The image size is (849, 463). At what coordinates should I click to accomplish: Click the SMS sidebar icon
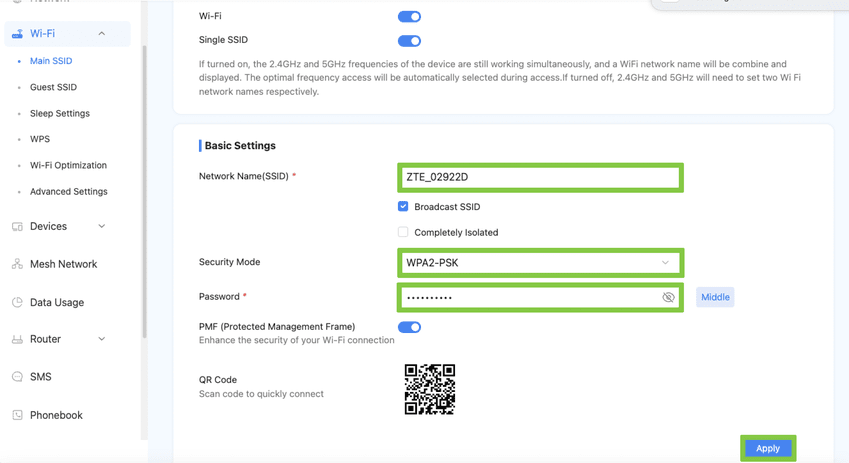click(17, 377)
